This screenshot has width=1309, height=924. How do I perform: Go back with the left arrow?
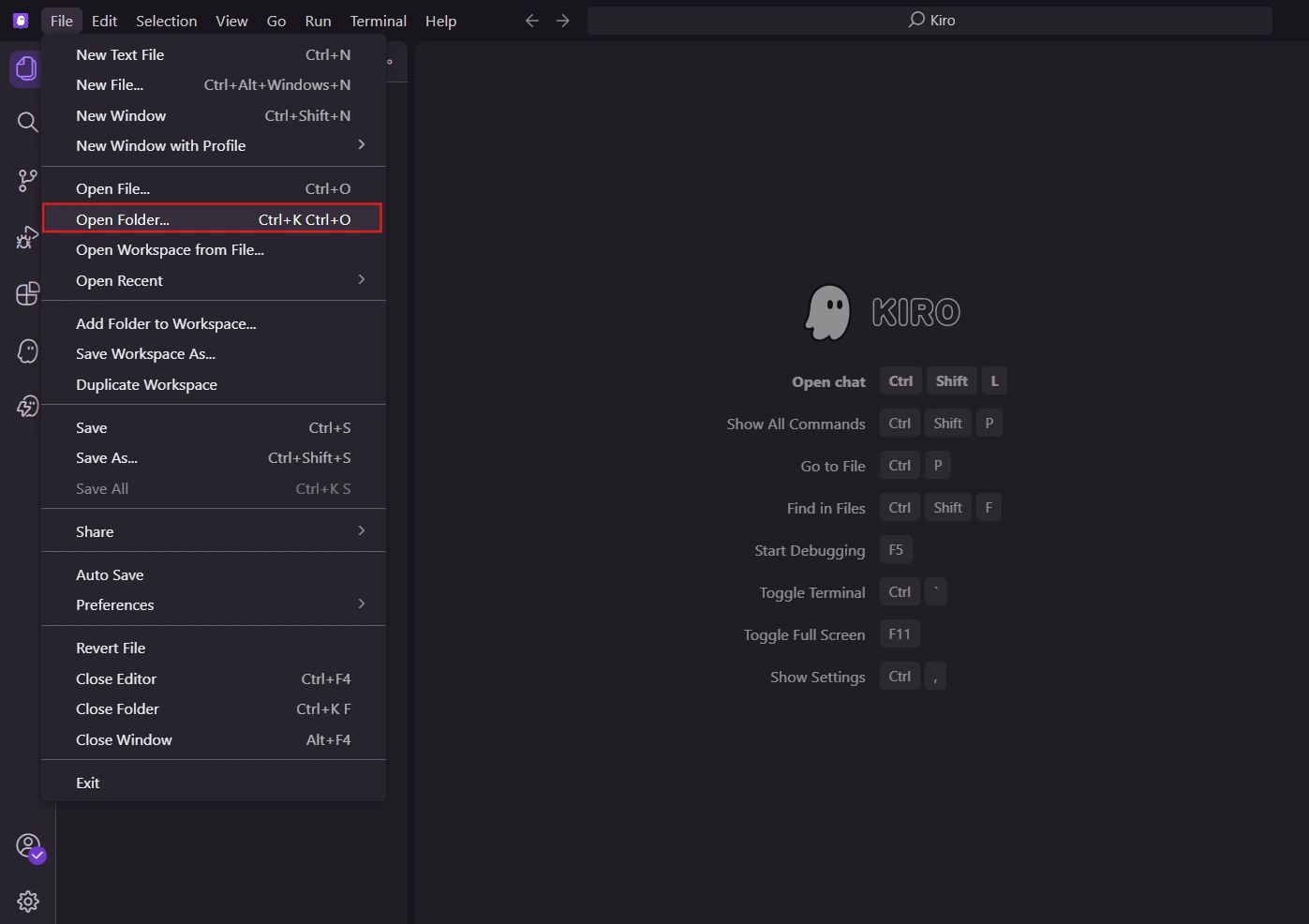tap(532, 20)
